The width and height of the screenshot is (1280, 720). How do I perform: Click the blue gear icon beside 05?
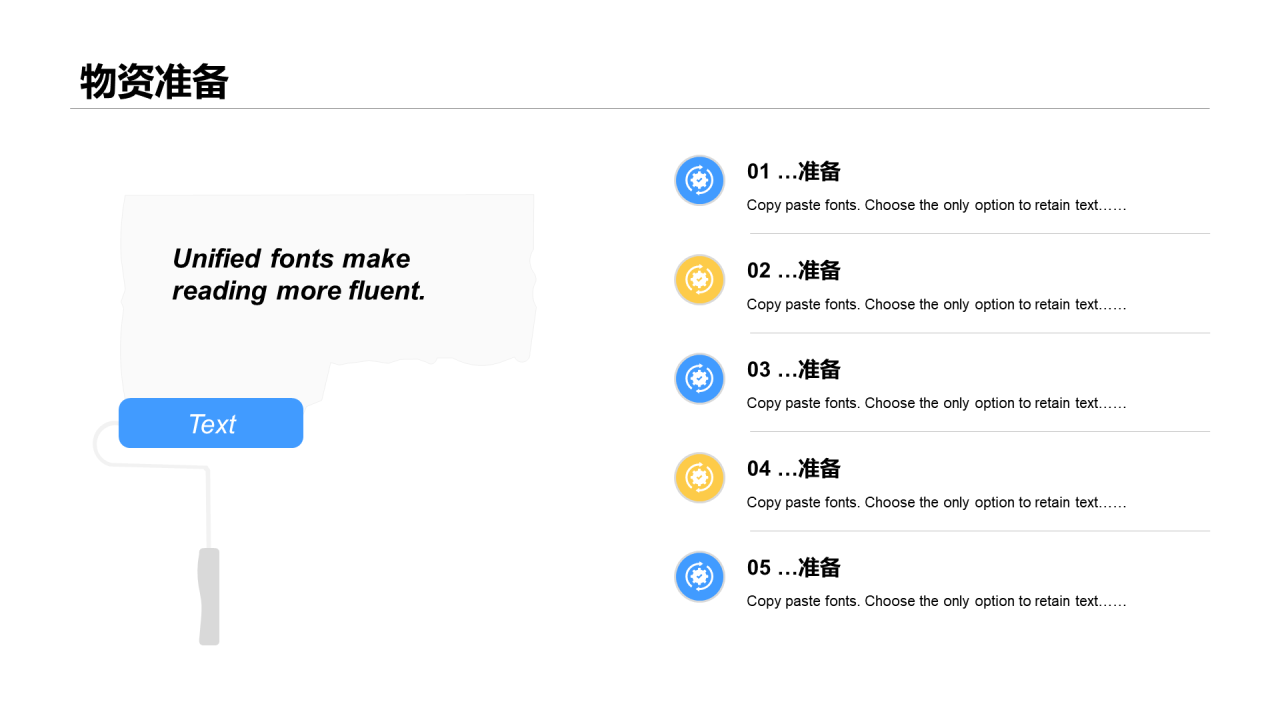700,577
